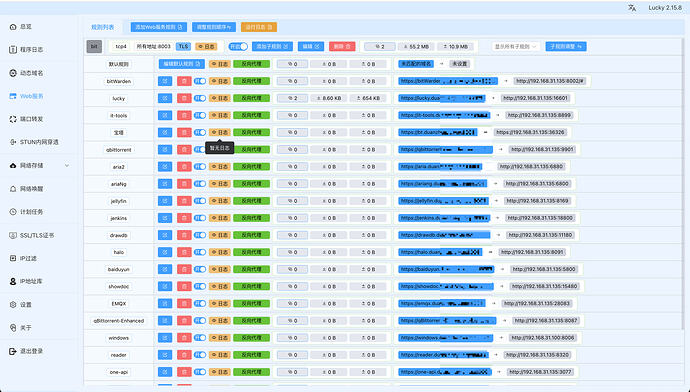Delete the EMQX sub-rule

pos(184,304)
